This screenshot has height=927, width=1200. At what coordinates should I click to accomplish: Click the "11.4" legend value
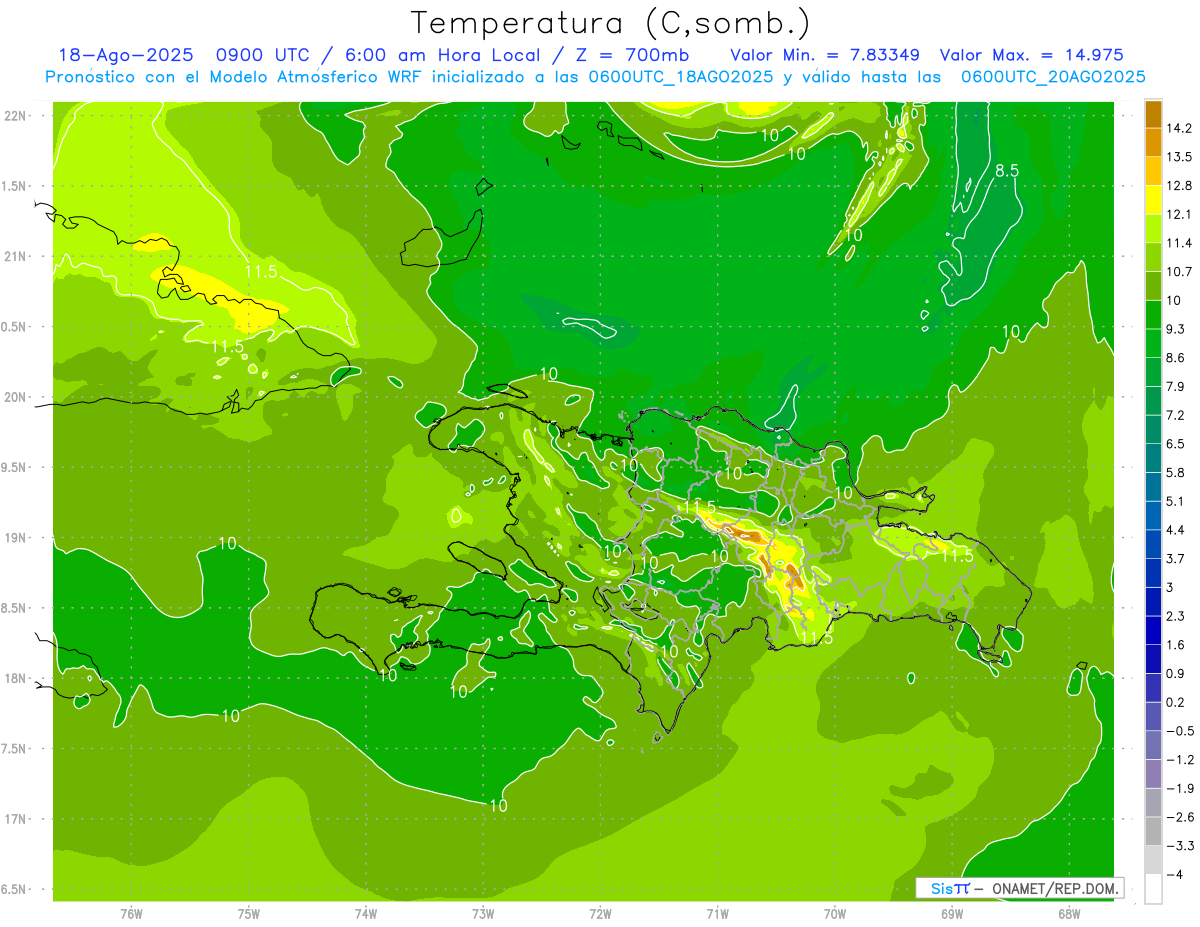pos(1178,243)
